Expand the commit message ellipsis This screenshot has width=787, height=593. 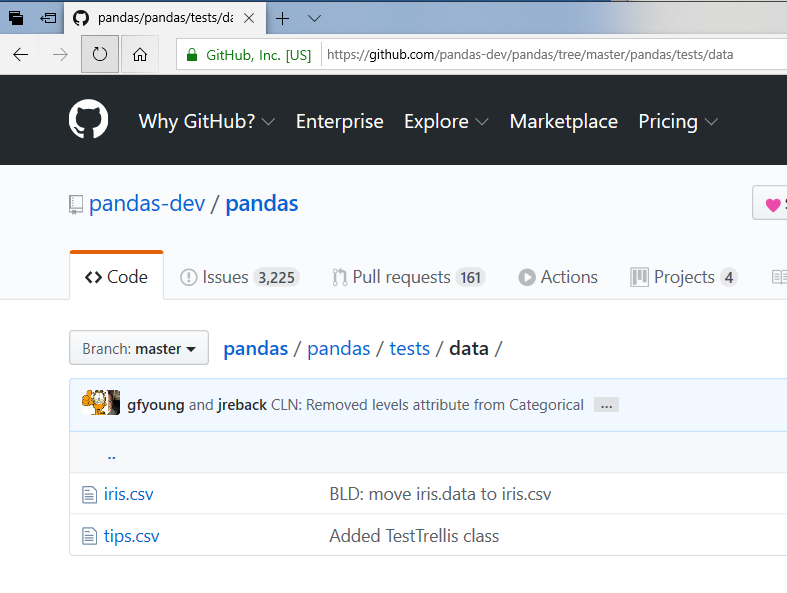(x=606, y=405)
